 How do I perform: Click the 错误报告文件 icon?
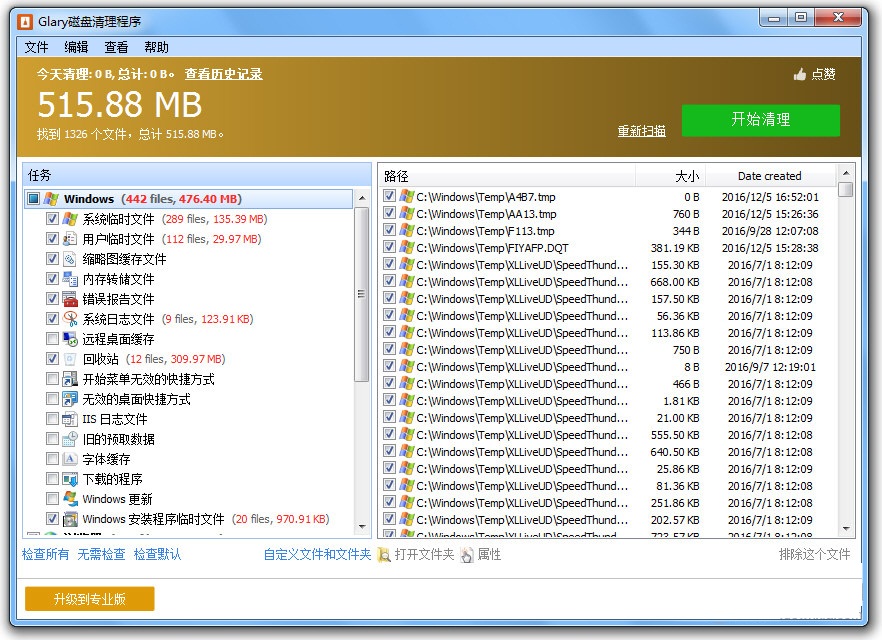[70, 299]
